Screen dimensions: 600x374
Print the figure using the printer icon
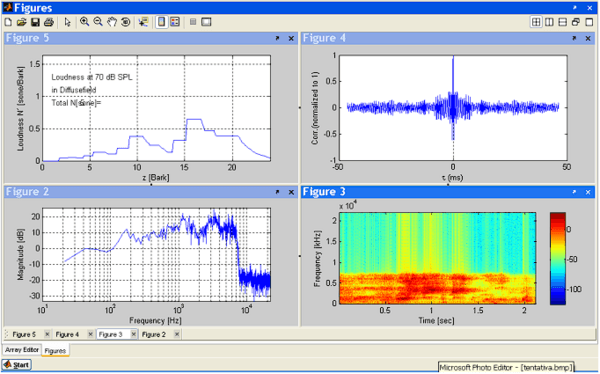coord(49,22)
